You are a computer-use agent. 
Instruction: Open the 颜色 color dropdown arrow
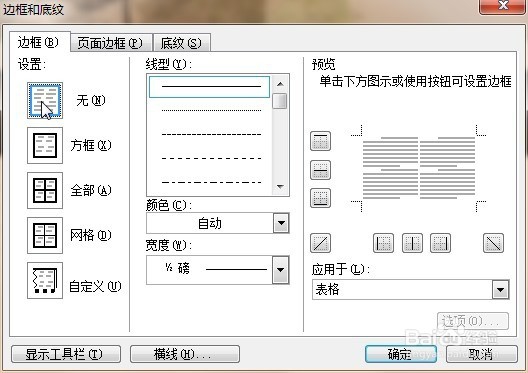(x=281, y=223)
